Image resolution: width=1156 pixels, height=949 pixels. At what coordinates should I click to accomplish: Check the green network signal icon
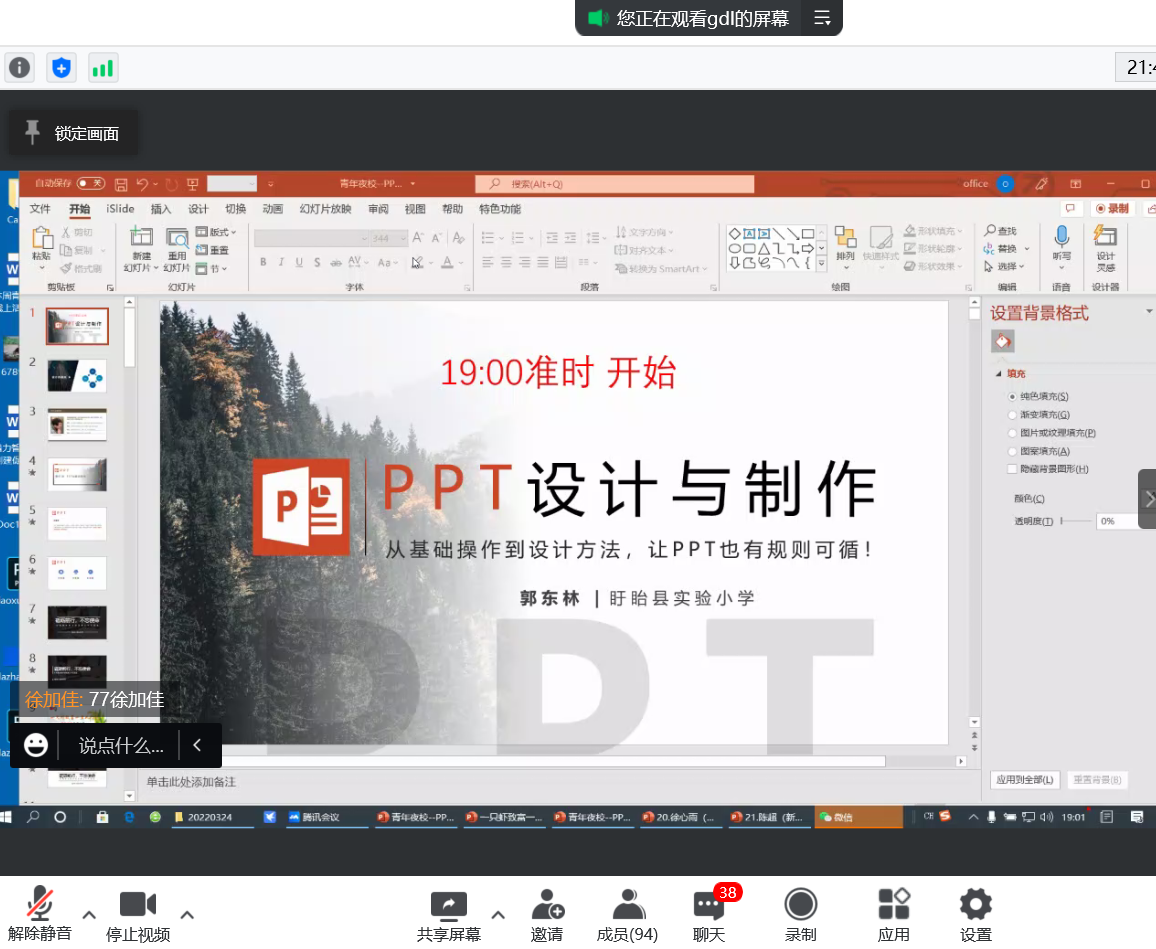(102, 69)
